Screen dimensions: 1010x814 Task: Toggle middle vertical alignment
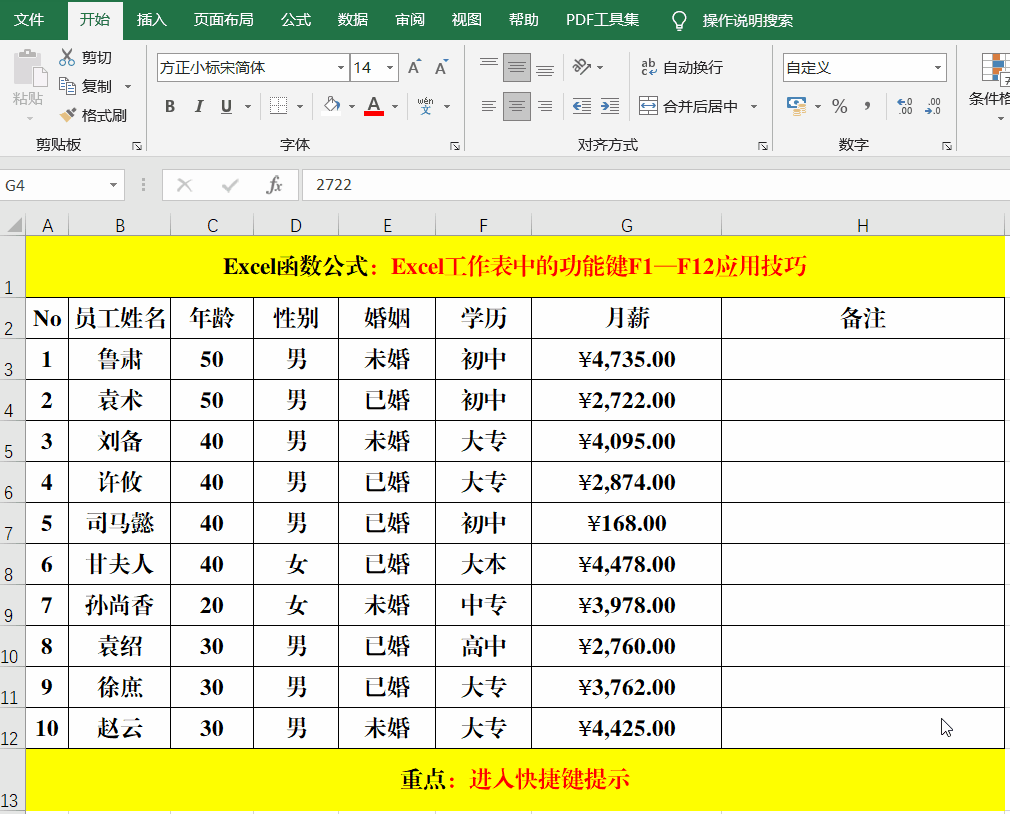tap(517, 67)
